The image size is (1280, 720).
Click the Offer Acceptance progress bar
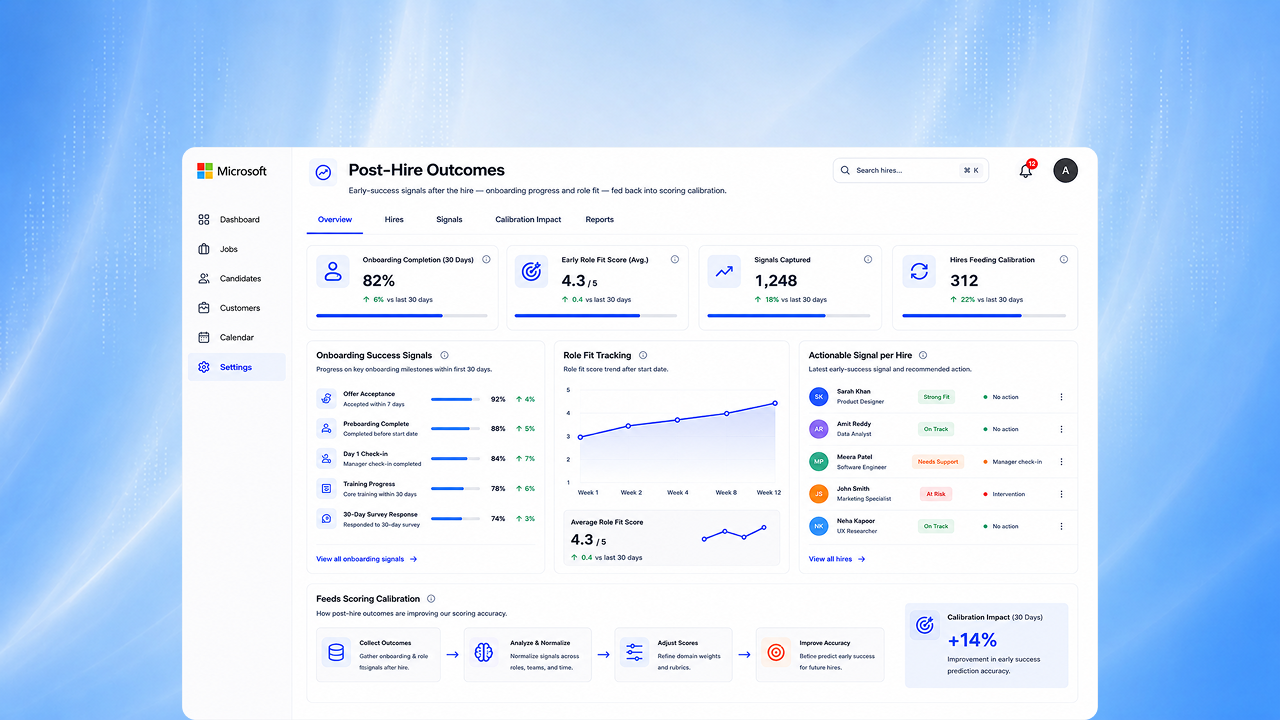click(x=455, y=399)
